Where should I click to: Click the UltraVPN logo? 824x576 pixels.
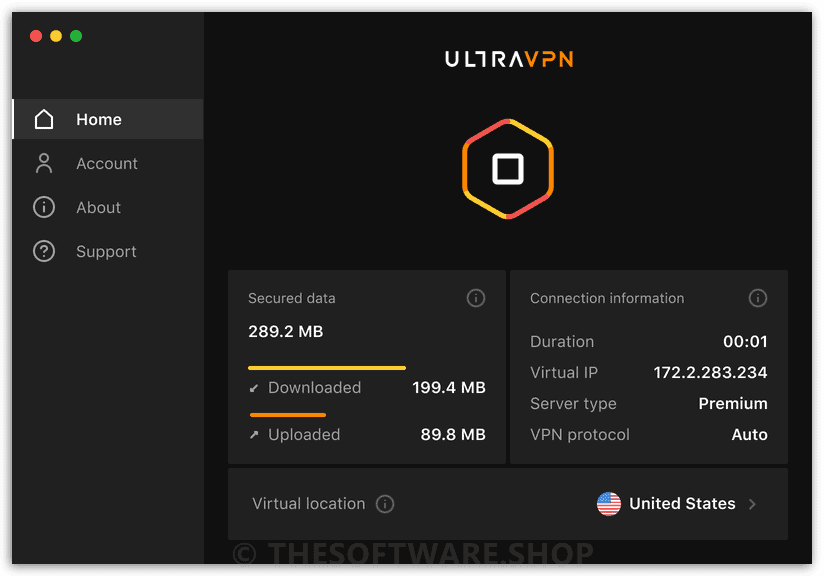[x=509, y=59]
